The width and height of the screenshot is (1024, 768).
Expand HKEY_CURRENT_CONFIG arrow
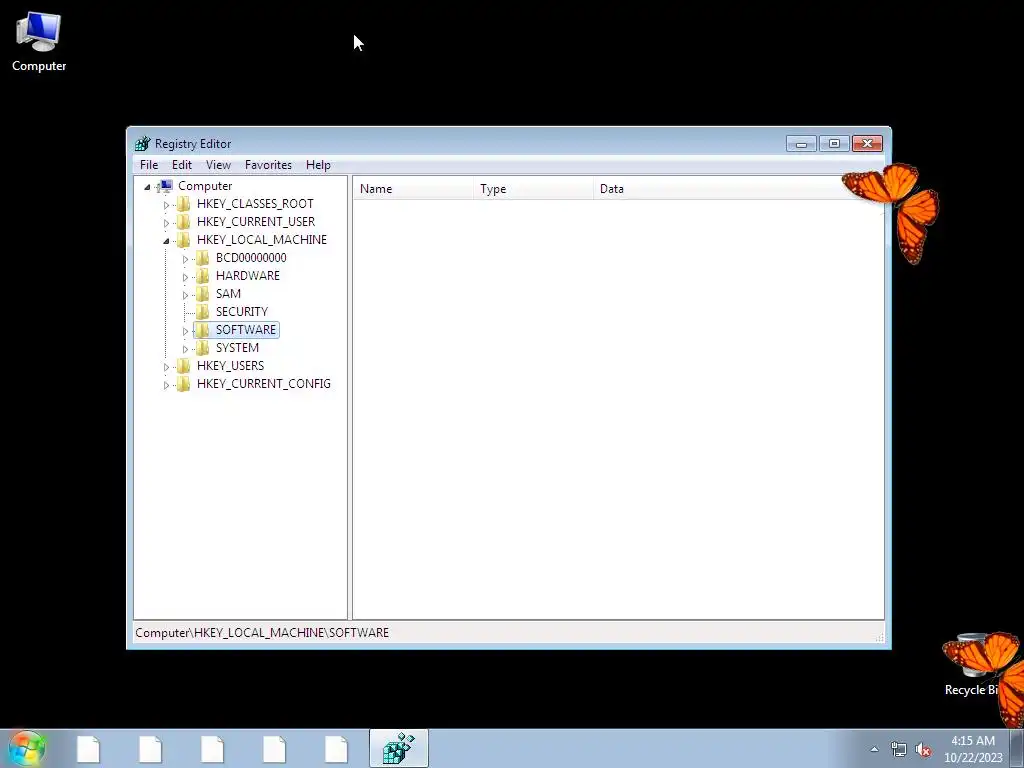[x=166, y=385]
